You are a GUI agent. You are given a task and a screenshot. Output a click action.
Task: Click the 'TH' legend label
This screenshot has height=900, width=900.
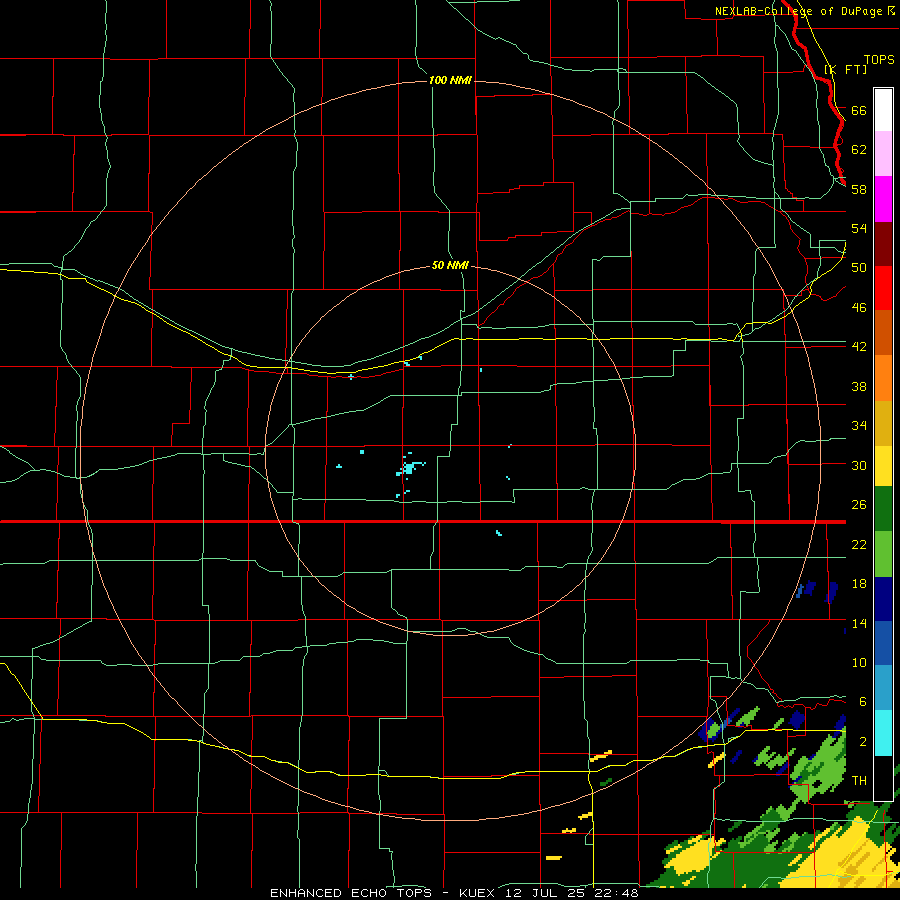pyautogui.click(x=859, y=781)
